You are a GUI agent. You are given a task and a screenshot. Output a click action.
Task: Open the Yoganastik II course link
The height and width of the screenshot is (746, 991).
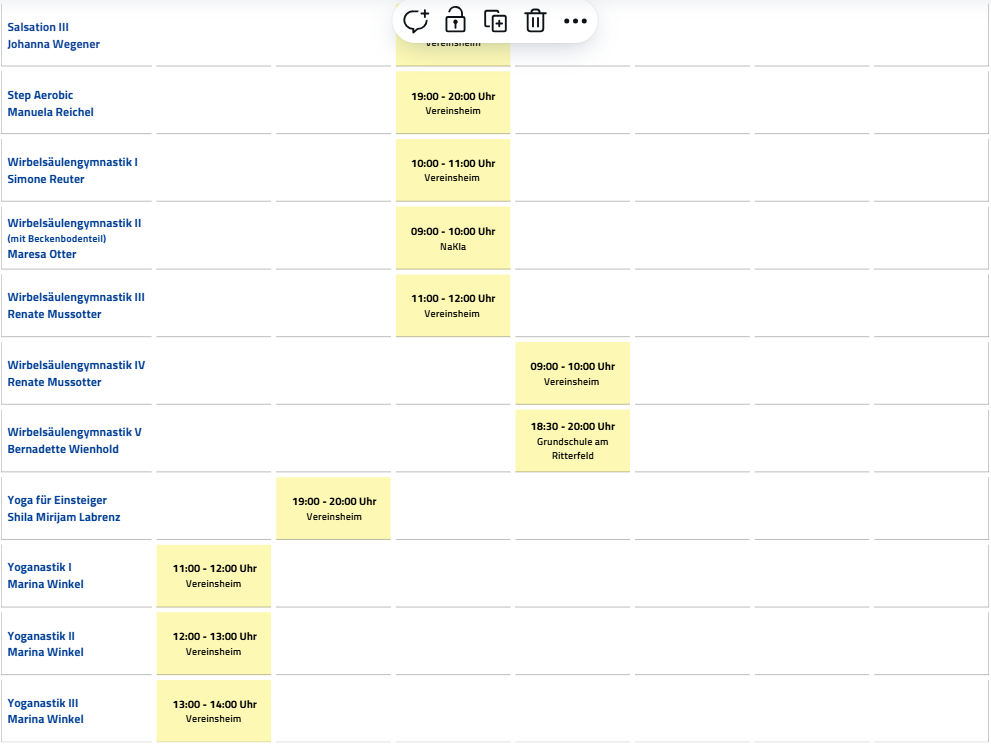[x=41, y=636]
